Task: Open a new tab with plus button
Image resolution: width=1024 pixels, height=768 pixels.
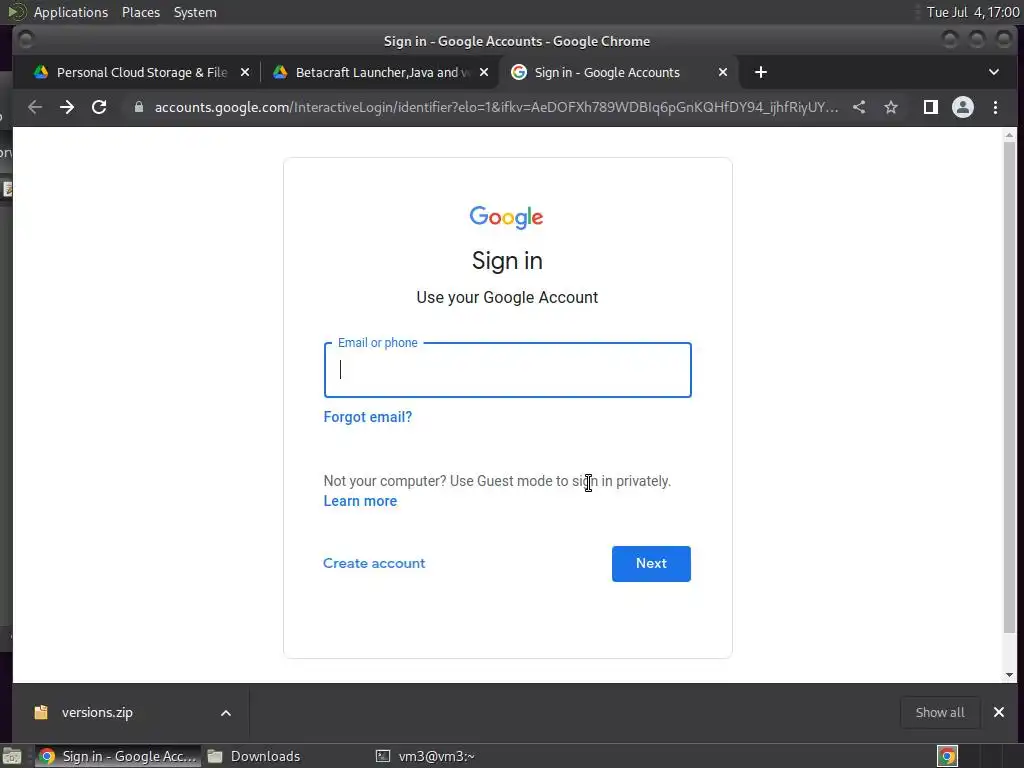Action: click(x=761, y=72)
